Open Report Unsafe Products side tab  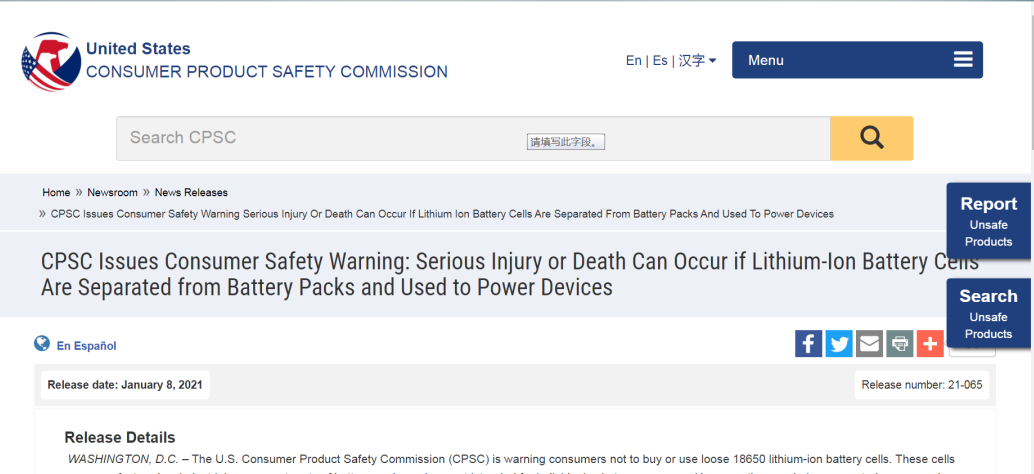988,221
